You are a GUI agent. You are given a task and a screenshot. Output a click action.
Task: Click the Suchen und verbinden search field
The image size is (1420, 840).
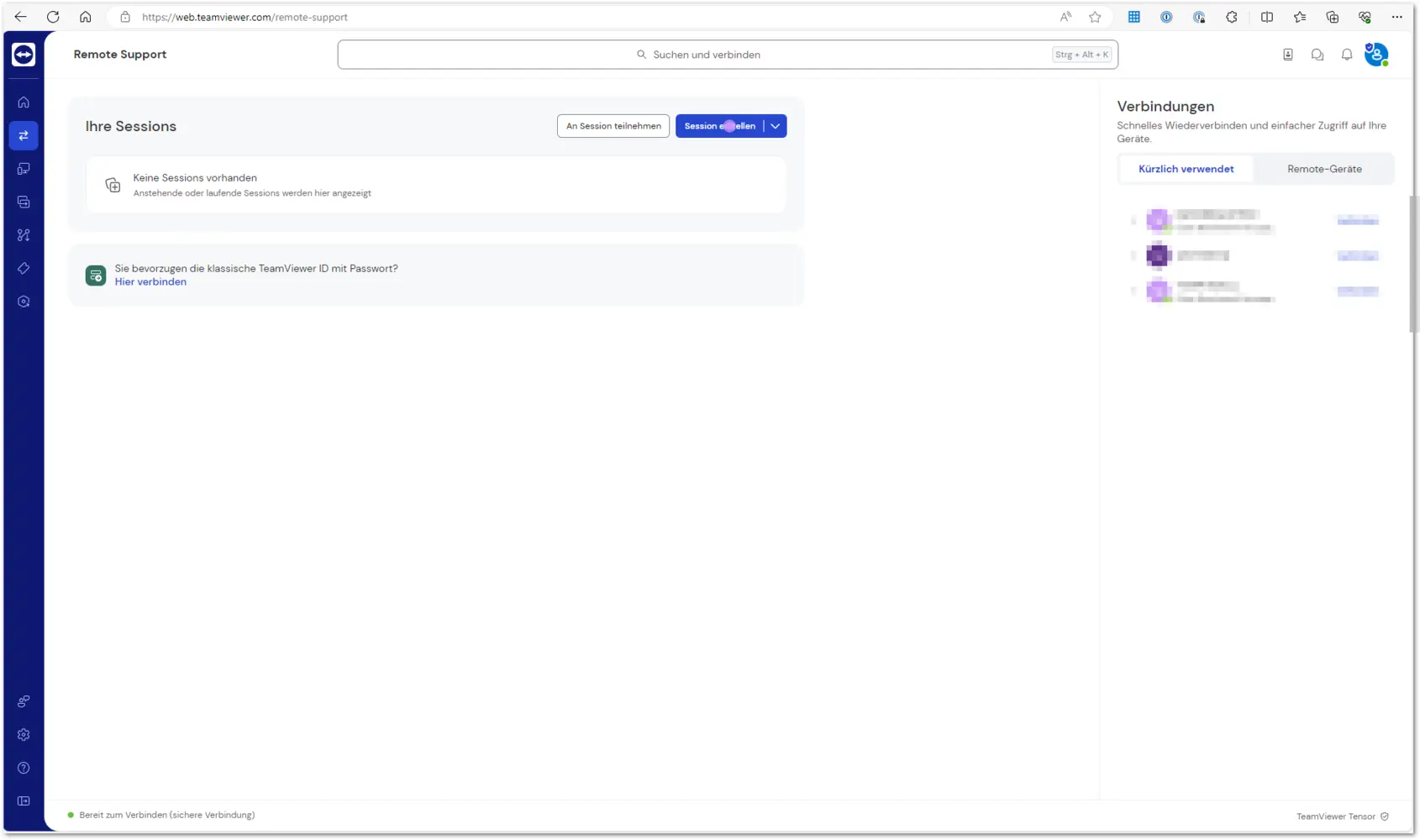point(728,55)
